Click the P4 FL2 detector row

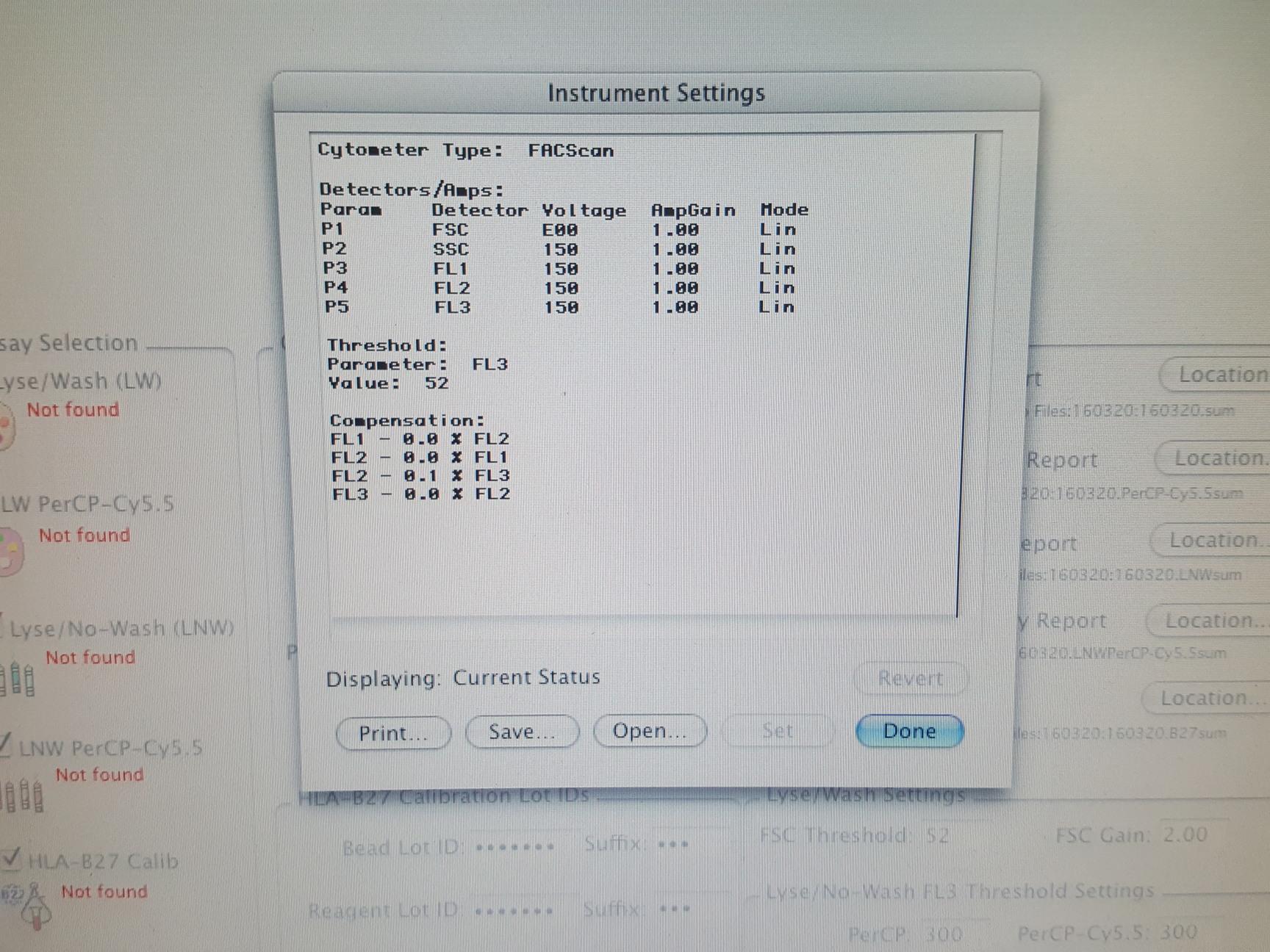(559, 288)
